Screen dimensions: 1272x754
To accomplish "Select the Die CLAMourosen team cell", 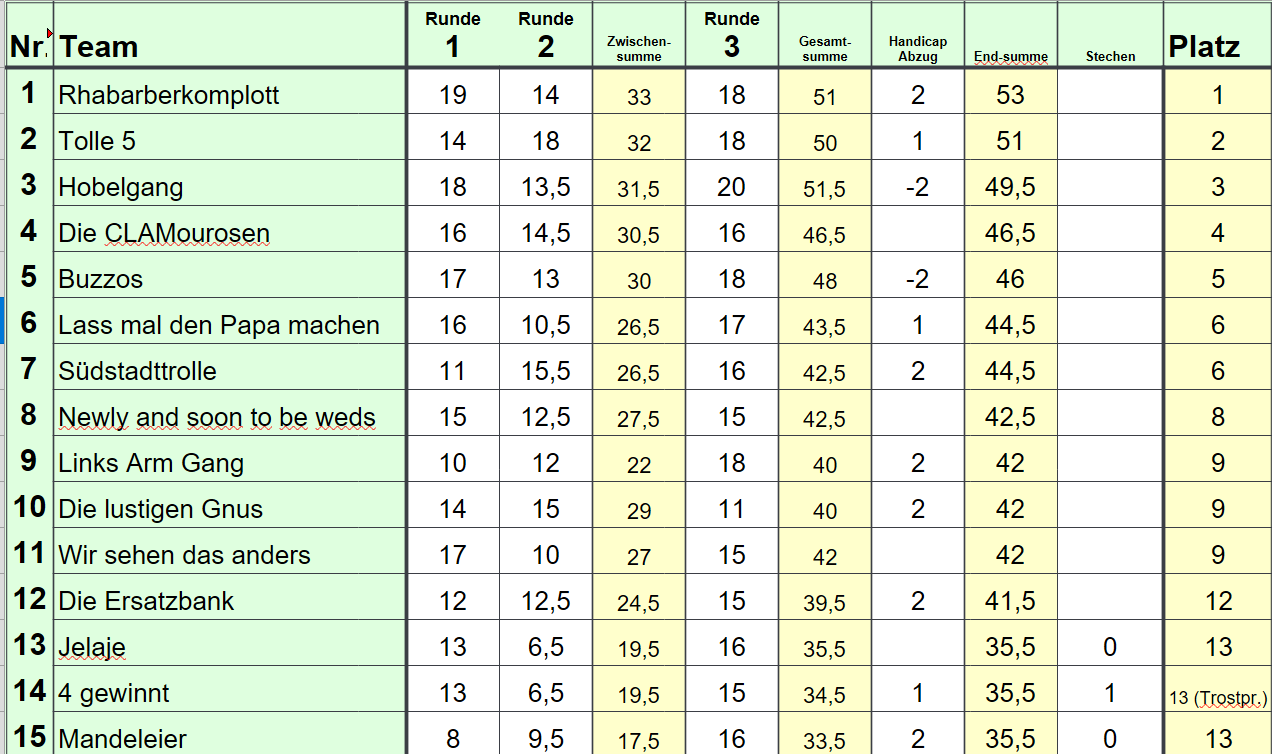I will 230,233.
